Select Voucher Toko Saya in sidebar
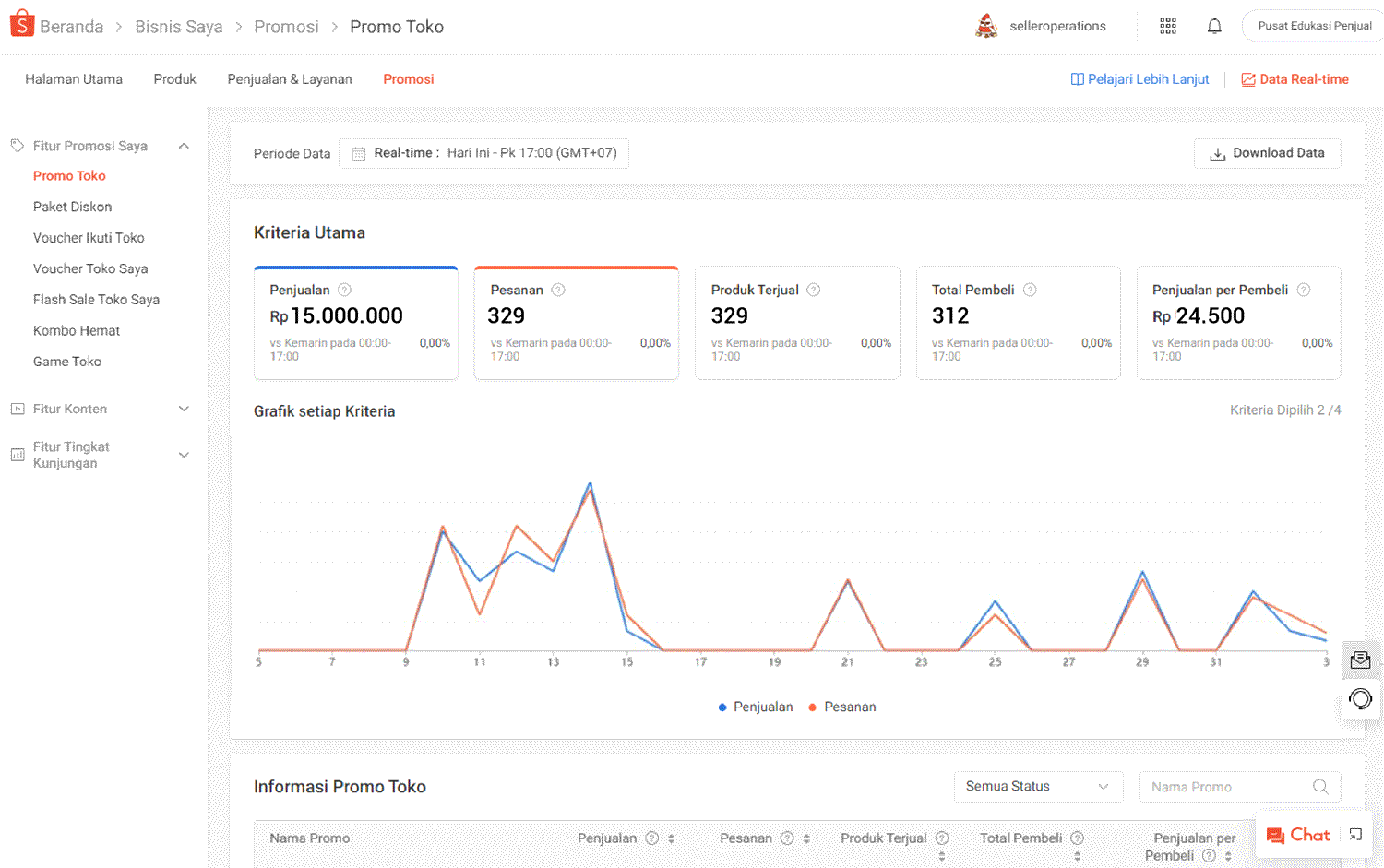This screenshot has width=1384, height=868. click(x=90, y=268)
